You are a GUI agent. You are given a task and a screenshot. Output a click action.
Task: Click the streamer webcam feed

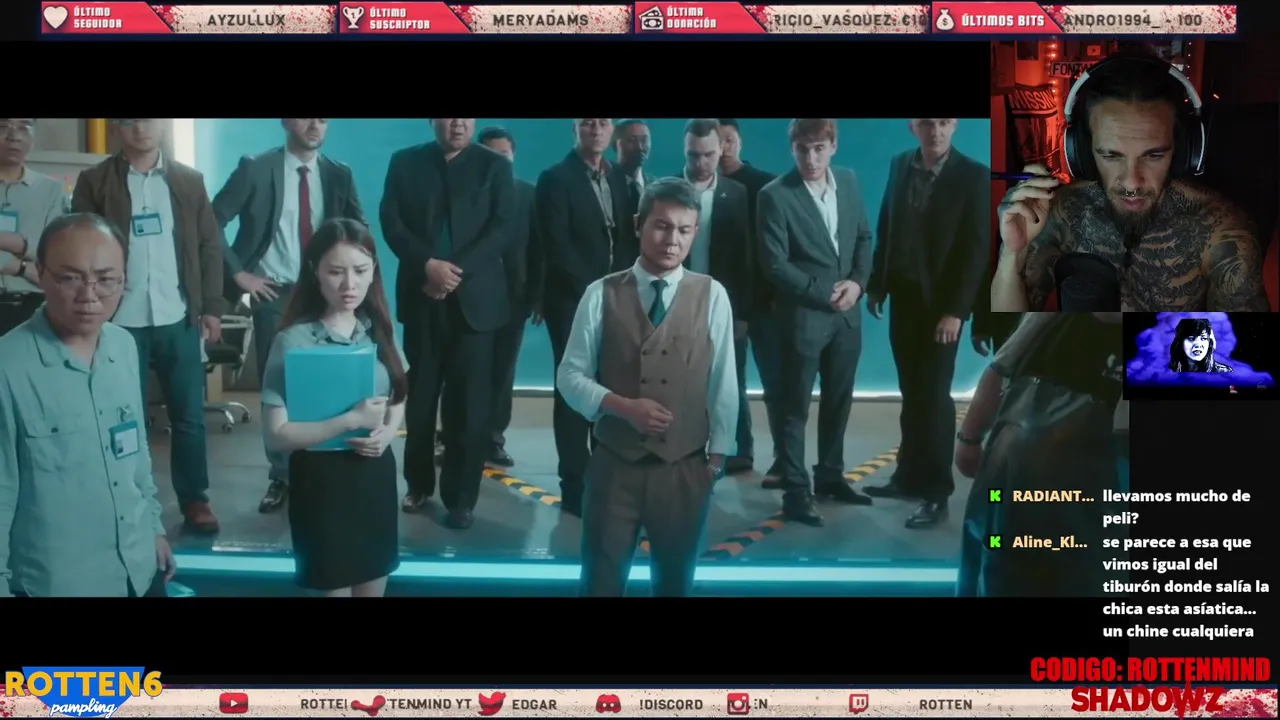(1135, 176)
